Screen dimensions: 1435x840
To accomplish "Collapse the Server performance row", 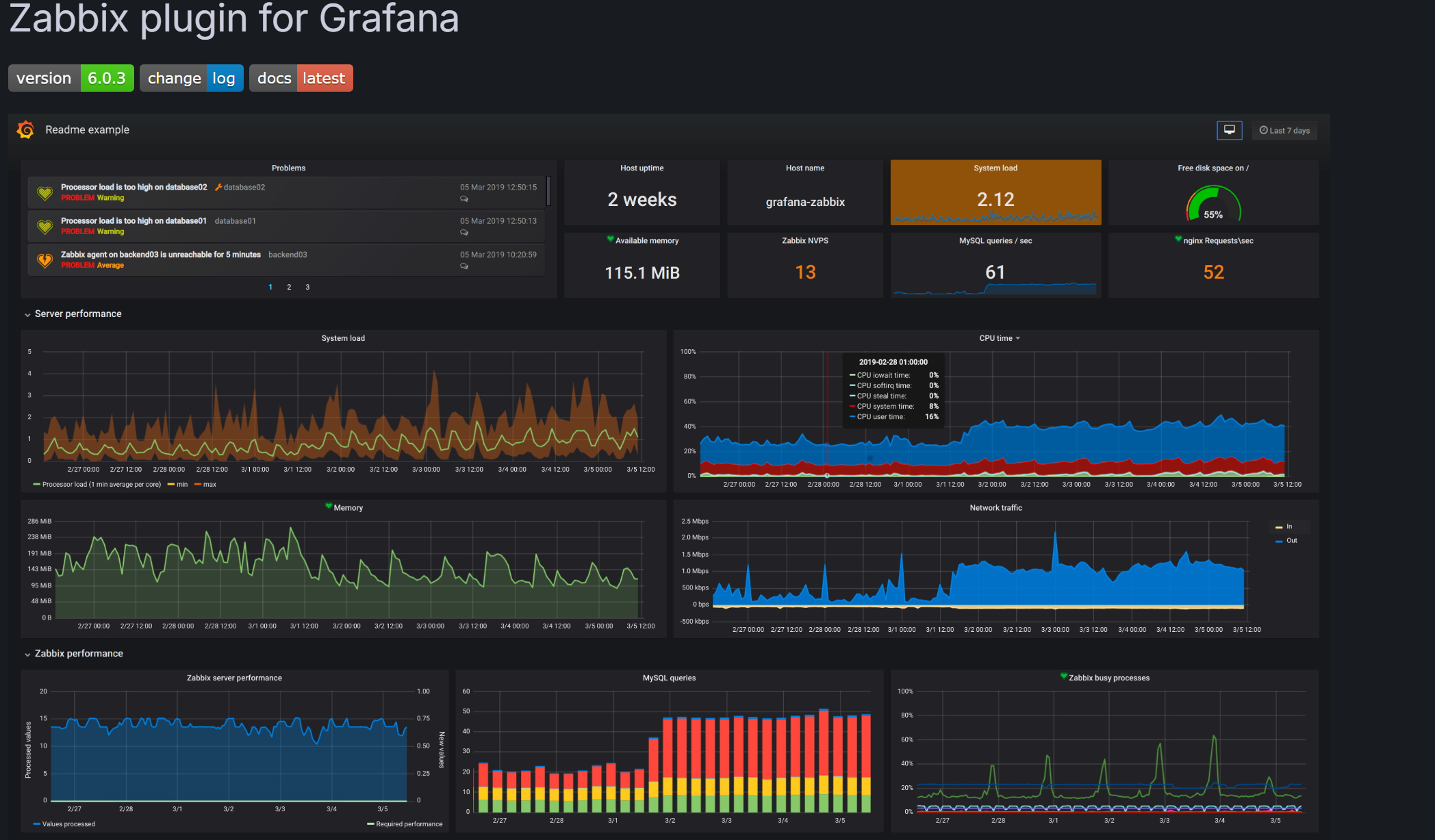I will 27,314.
